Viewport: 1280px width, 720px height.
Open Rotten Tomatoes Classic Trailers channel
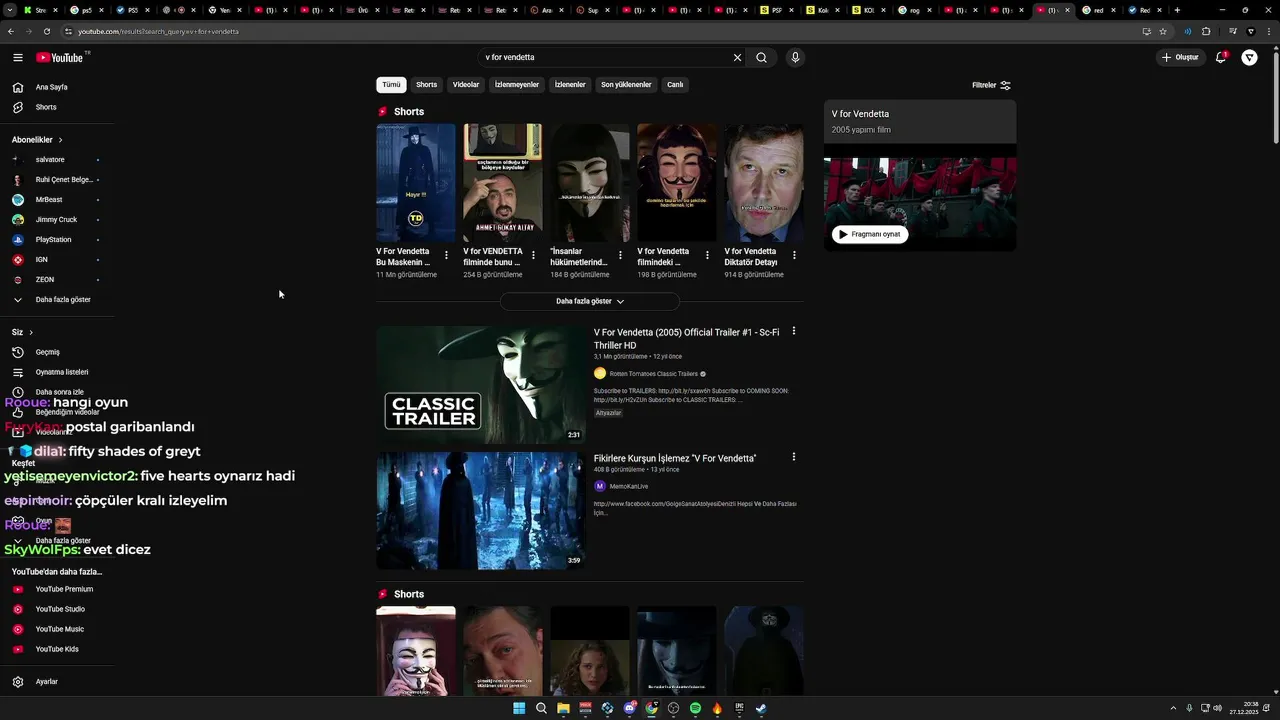point(654,374)
